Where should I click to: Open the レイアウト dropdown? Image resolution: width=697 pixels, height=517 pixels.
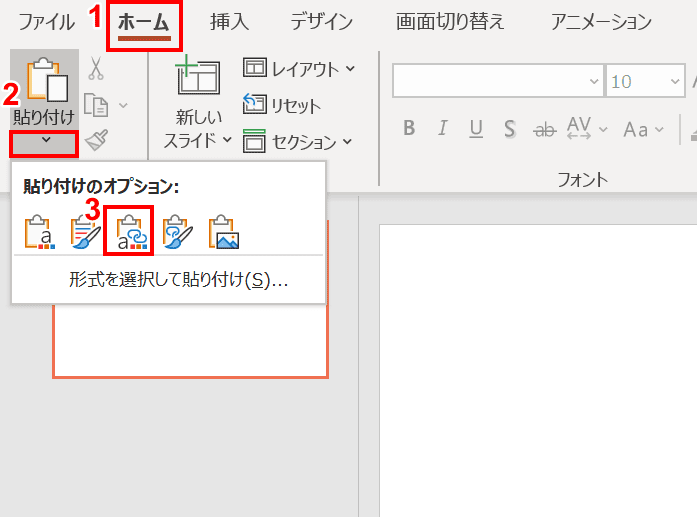coord(299,68)
